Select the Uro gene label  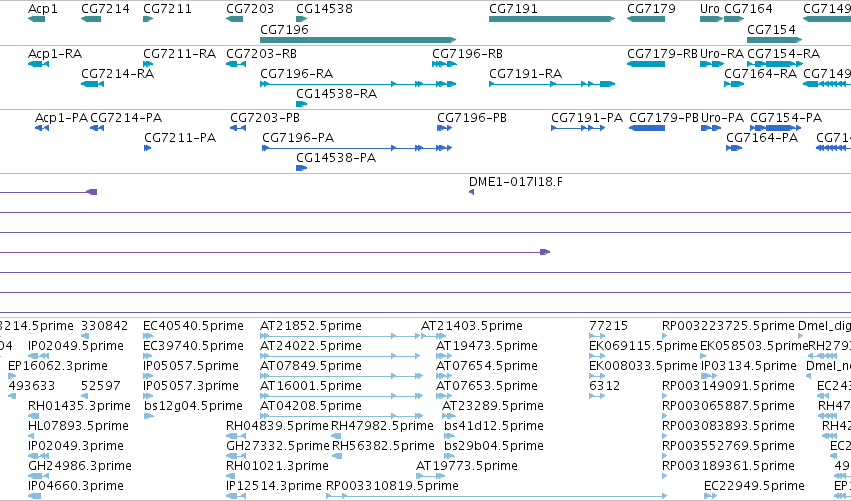click(710, 9)
